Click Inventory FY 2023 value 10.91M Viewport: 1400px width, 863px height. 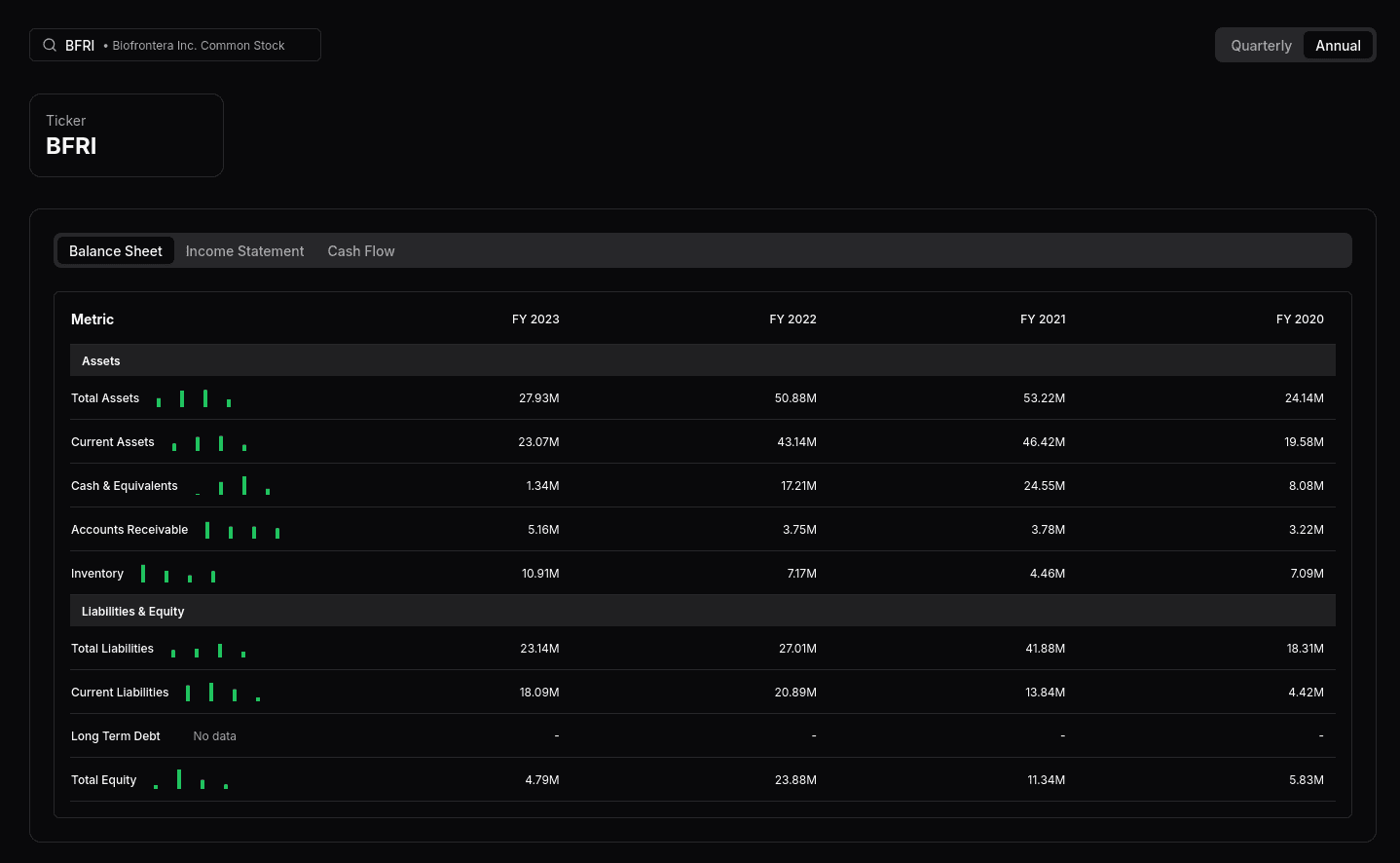(540, 574)
